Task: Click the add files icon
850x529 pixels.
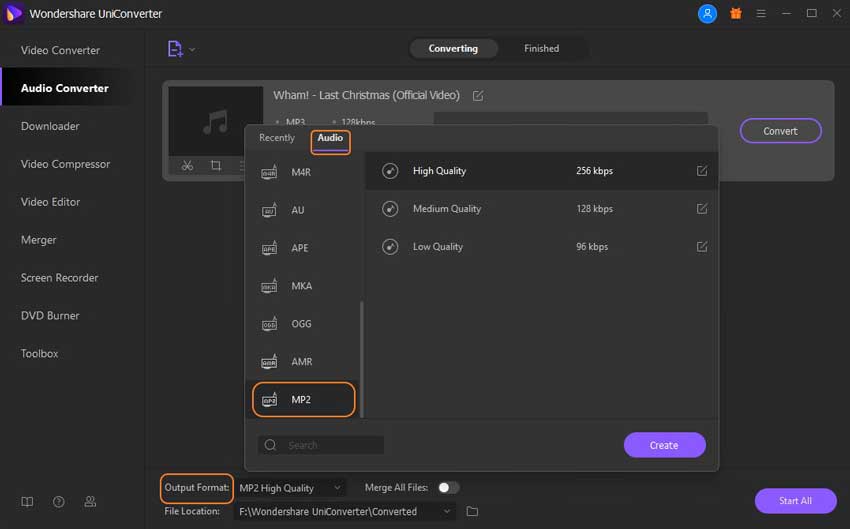Action: tap(175, 49)
